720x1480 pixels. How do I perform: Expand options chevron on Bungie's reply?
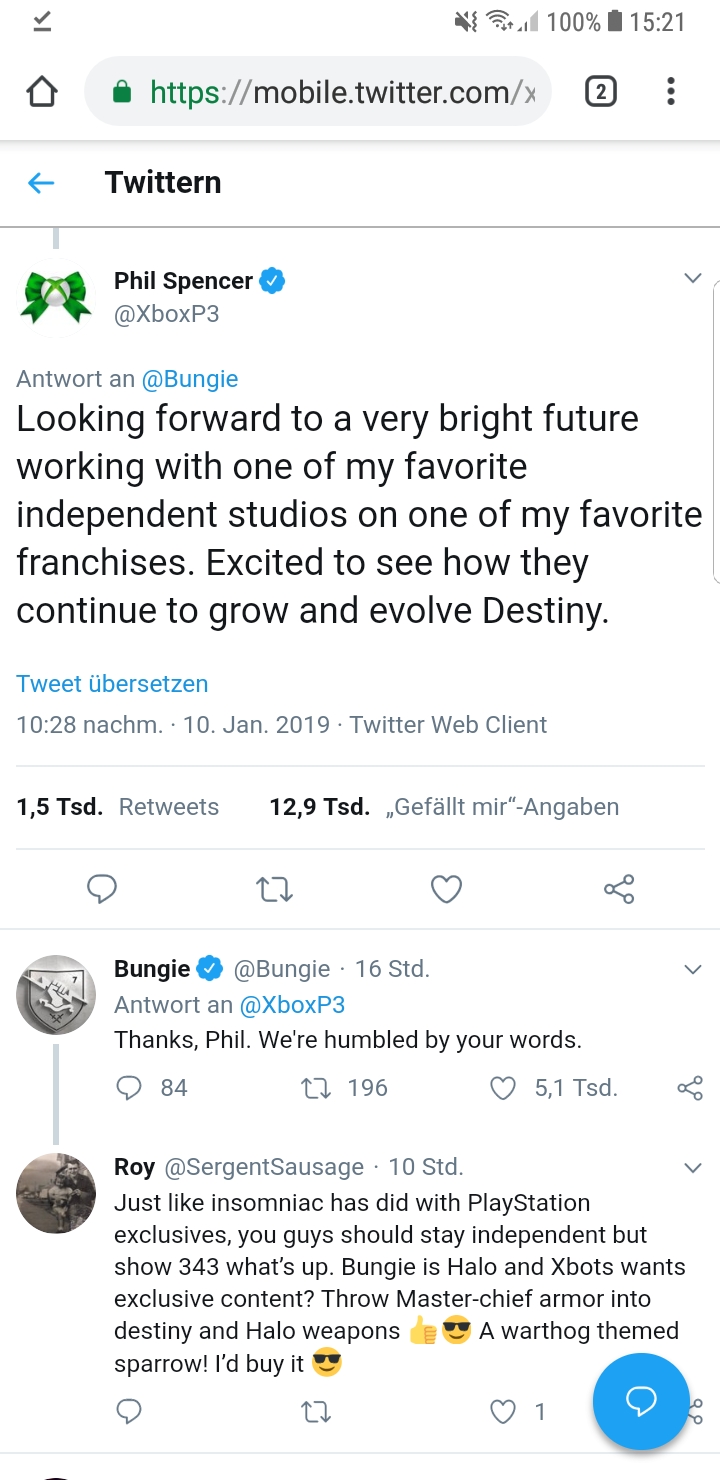point(692,969)
